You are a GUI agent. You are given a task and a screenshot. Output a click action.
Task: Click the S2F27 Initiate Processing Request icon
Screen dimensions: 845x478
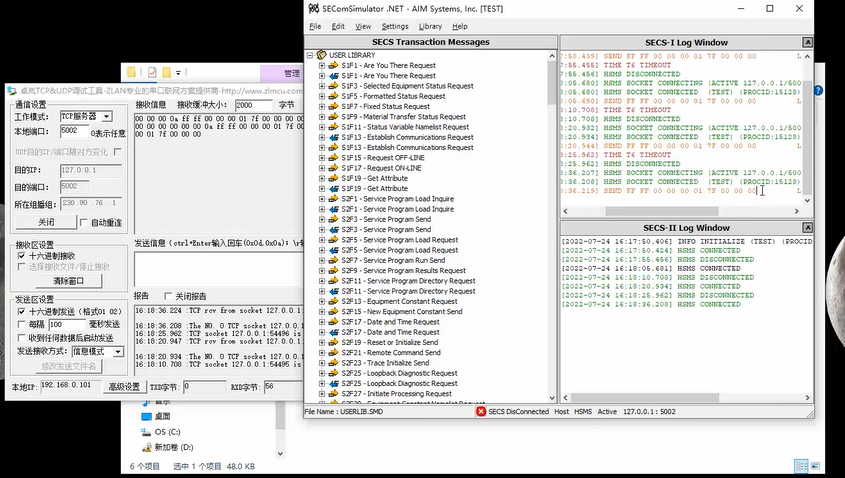(334, 393)
